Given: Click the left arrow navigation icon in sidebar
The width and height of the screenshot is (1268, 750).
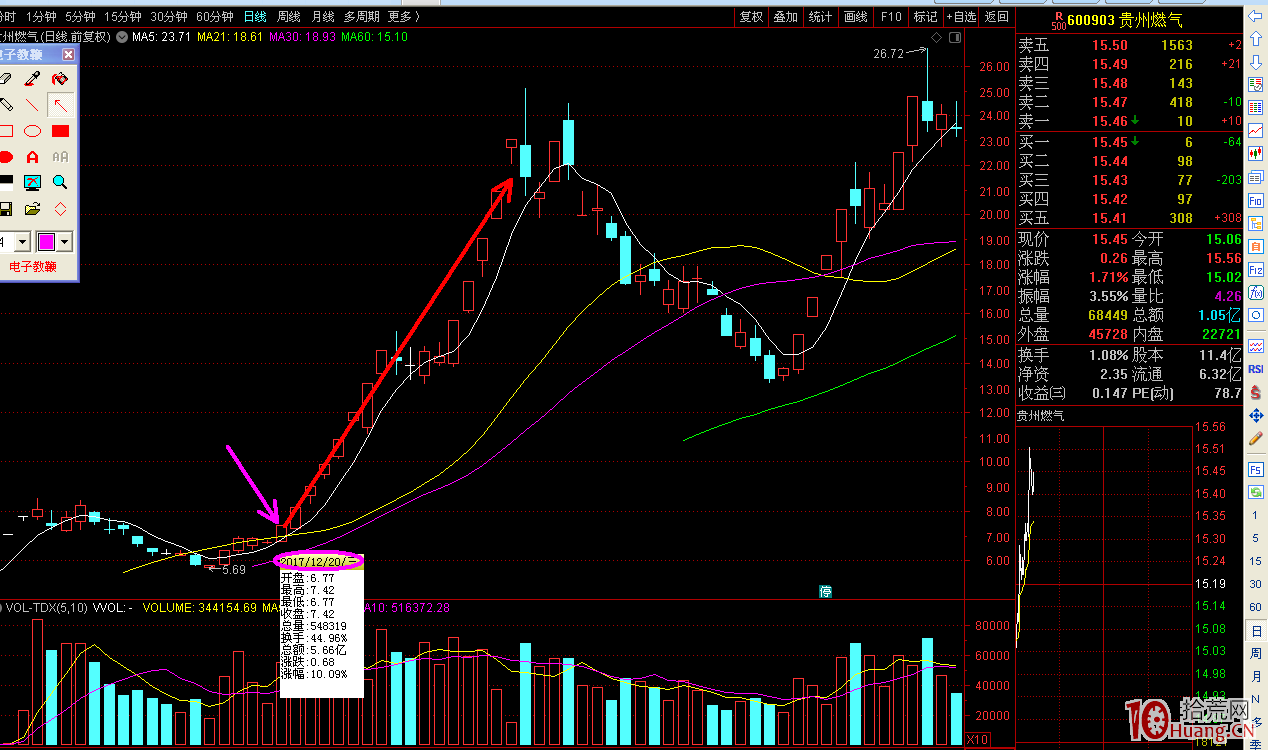Looking at the screenshot, I should click(1255, 16).
